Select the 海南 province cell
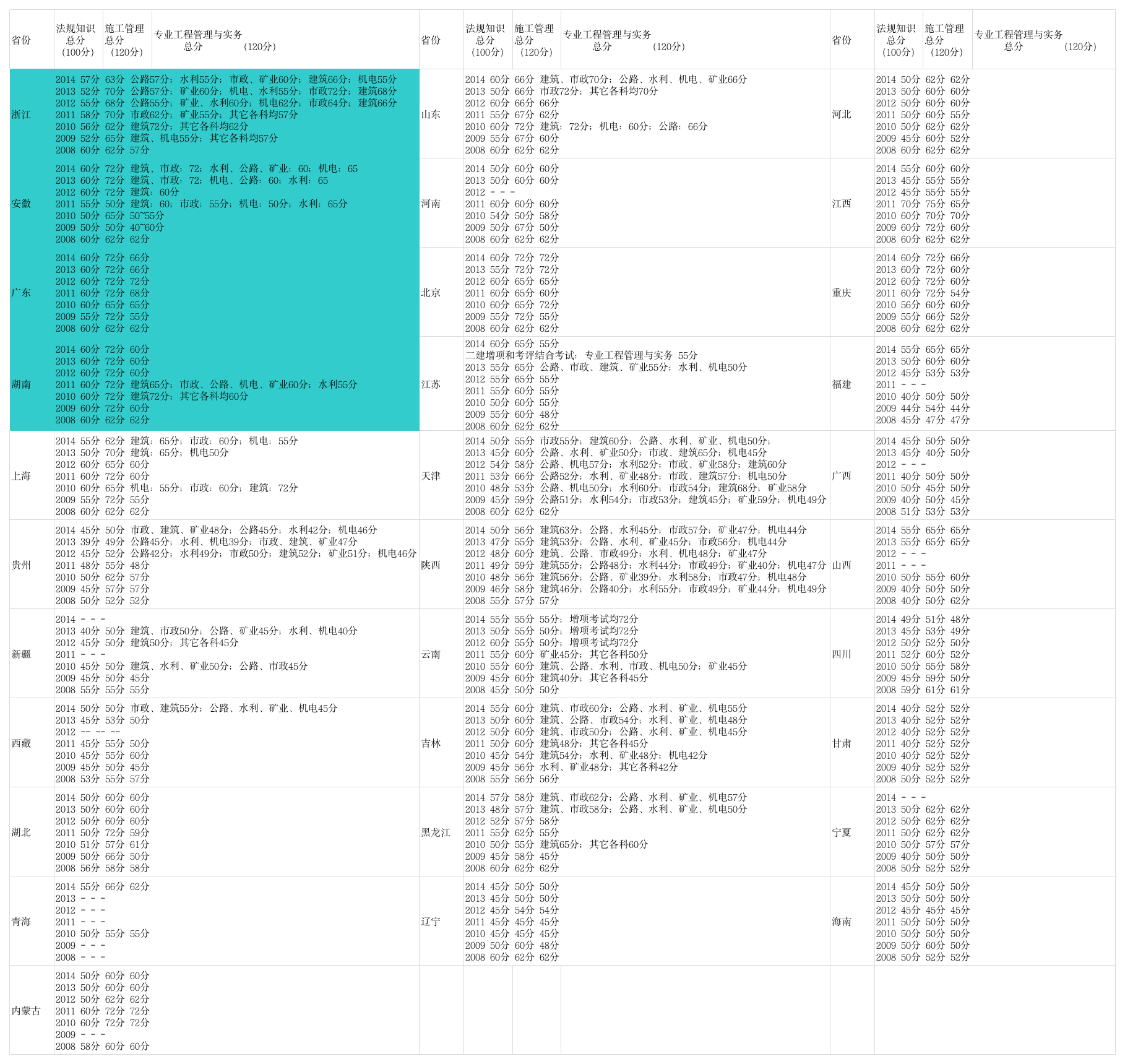 [852, 922]
